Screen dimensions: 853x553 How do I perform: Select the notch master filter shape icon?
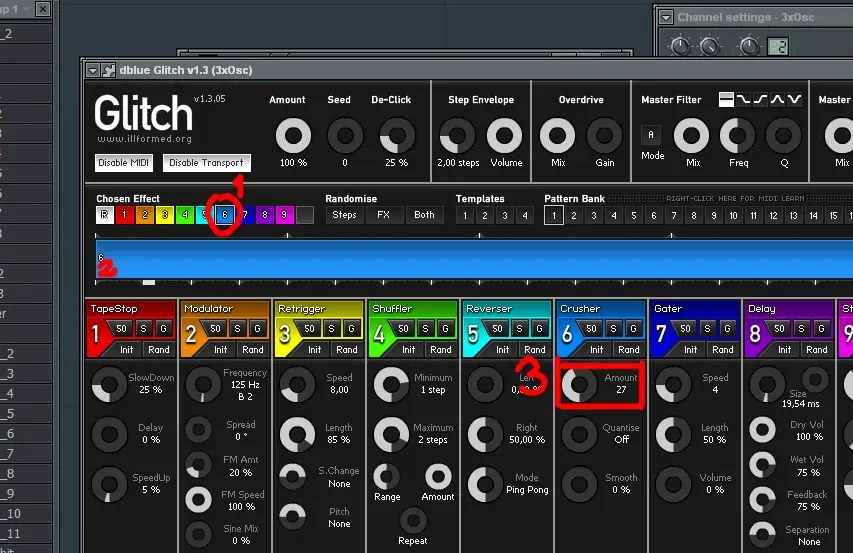pos(794,100)
